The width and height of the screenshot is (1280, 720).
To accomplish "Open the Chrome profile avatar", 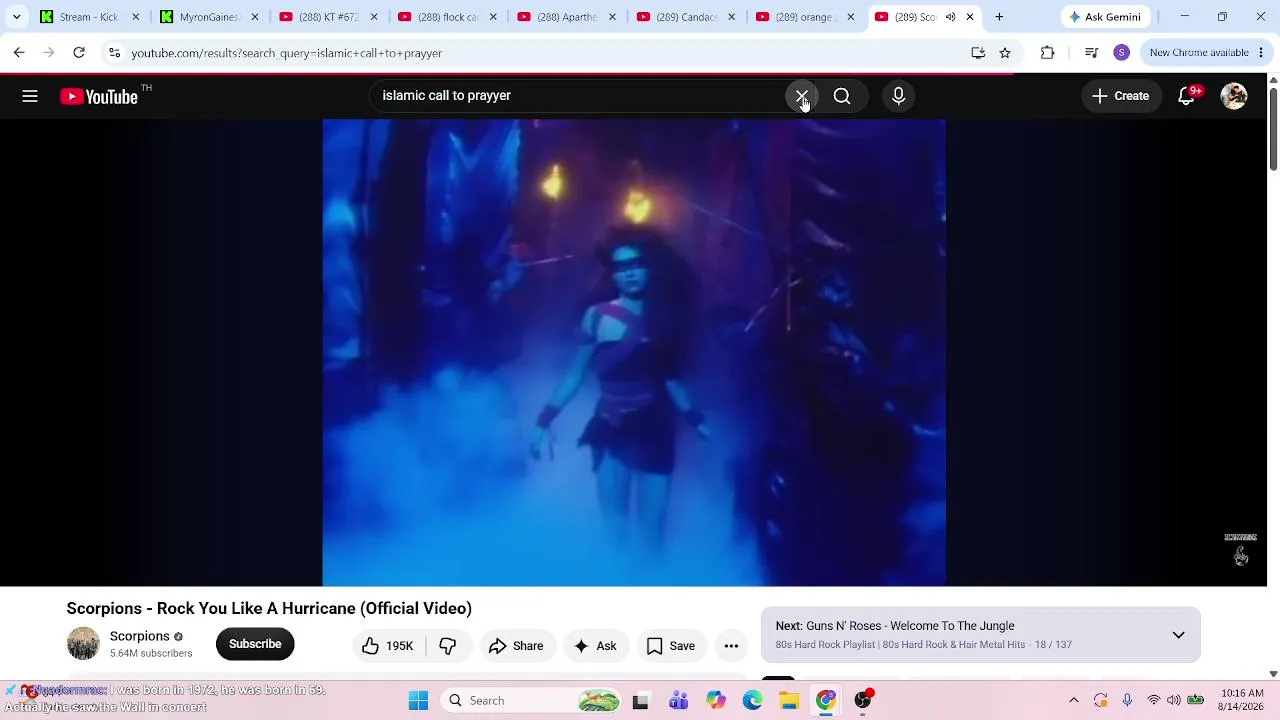I will 1122,53.
